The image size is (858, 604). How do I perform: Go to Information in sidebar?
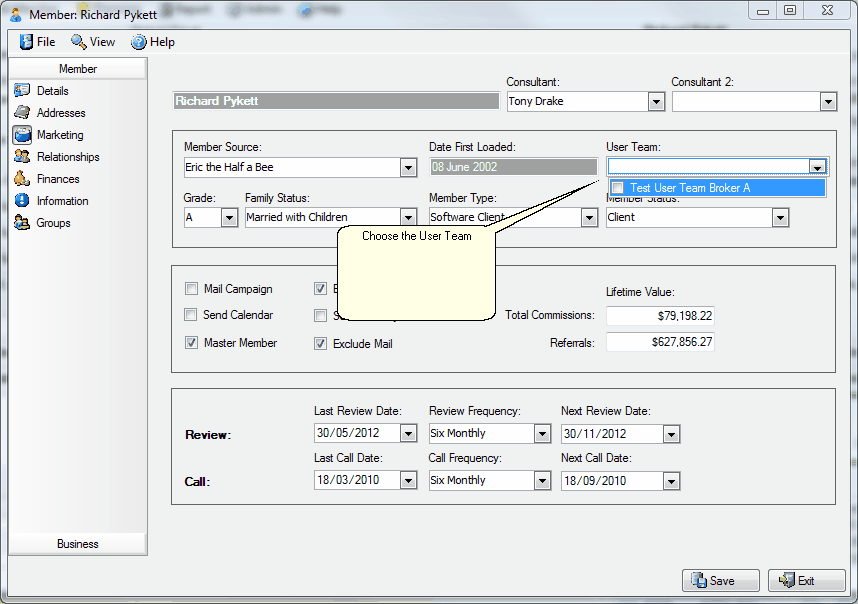coord(62,201)
